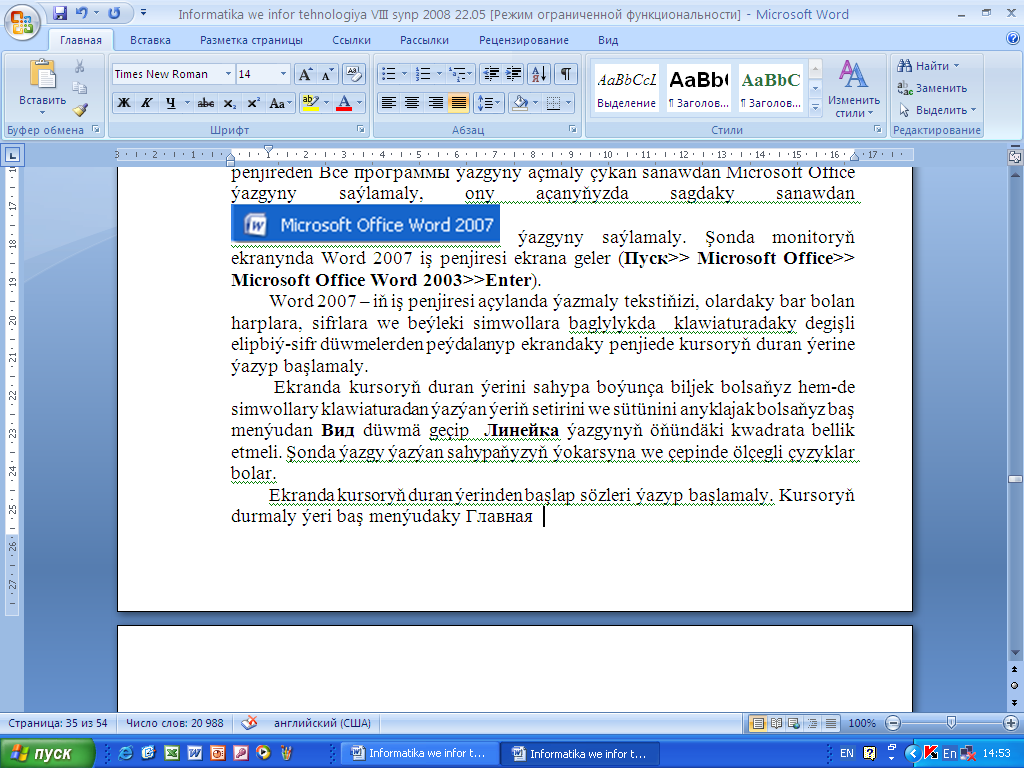
Task: Open the font size 14 dropdown
Action: [x=283, y=74]
